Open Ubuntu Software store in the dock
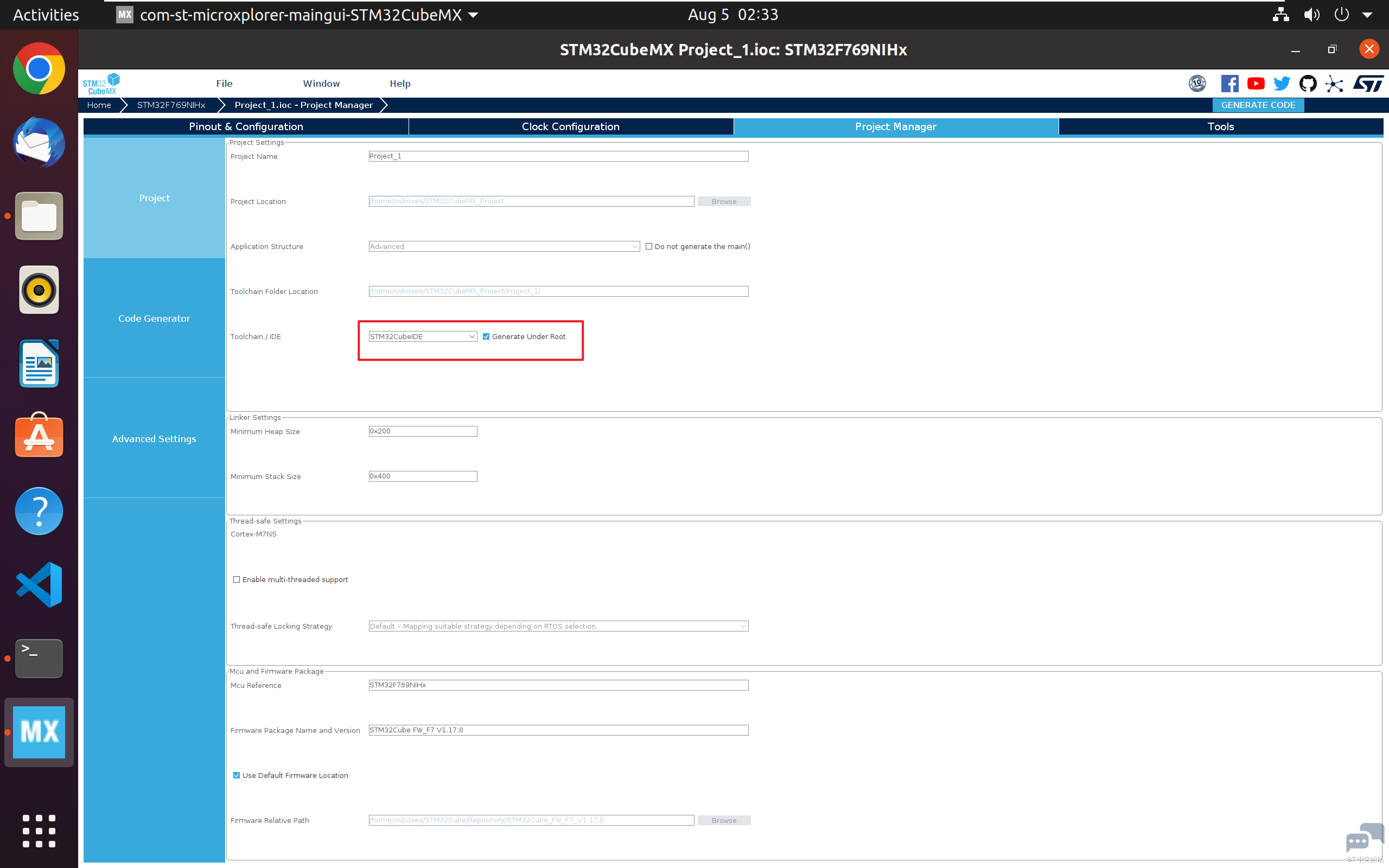Screen dimensions: 1389x868 (39, 435)
